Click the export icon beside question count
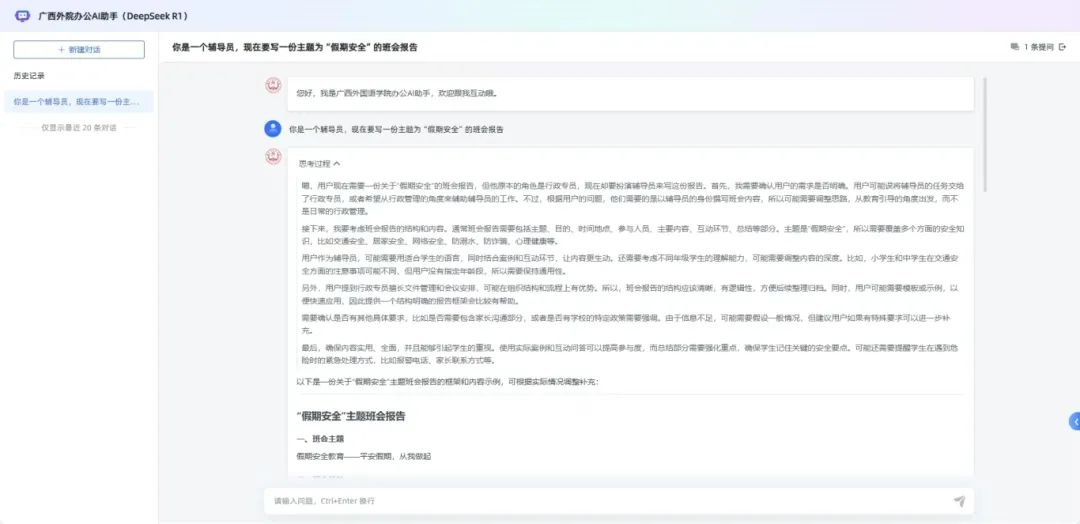Screen dimensions: 1080x524 coord(1062,47)
